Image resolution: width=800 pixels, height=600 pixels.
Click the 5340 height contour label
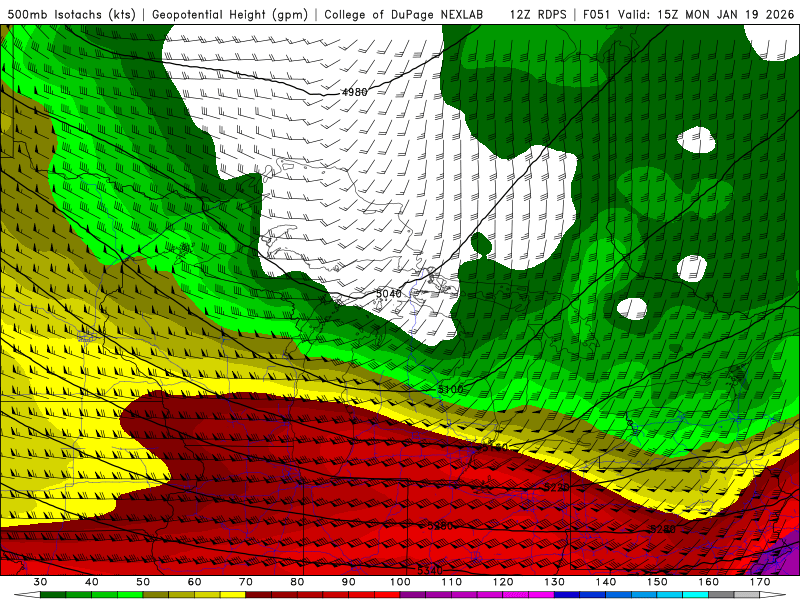(430, 570)
